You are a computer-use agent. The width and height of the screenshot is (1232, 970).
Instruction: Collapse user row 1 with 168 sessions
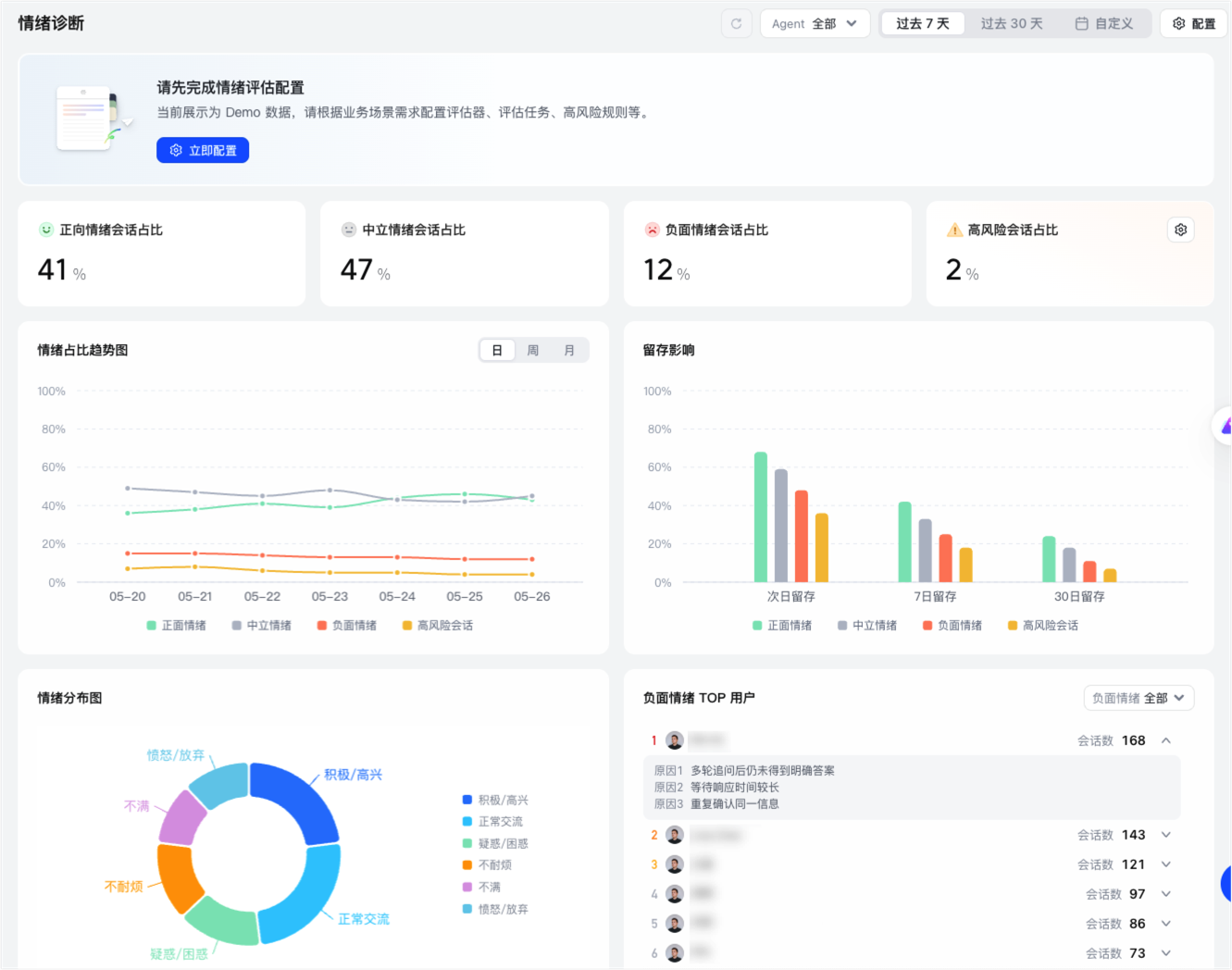click(x=1166, y=740)
